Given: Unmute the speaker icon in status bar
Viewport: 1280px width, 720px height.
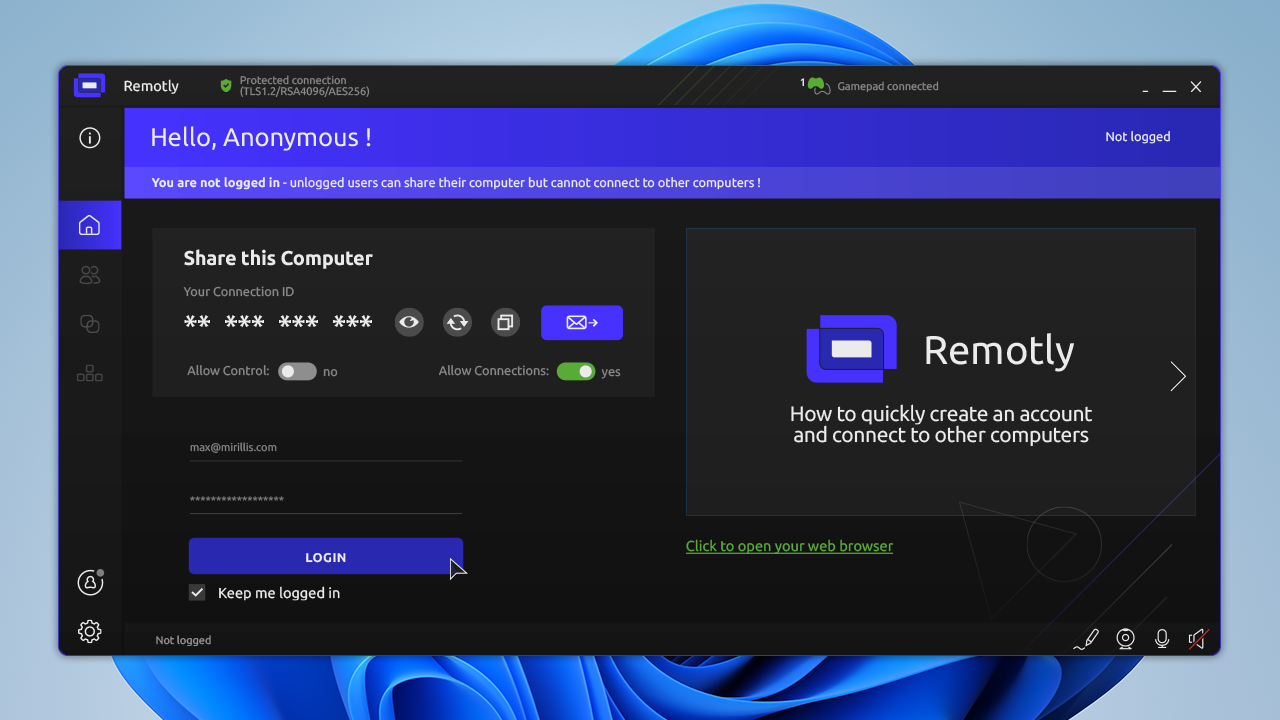Looking at the screenshot, I should tap(1197, 639).
